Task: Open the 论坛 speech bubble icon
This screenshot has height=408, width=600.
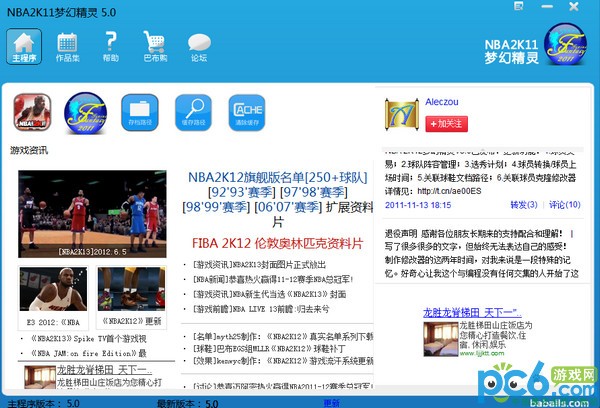Action: (x=199, y=47)
